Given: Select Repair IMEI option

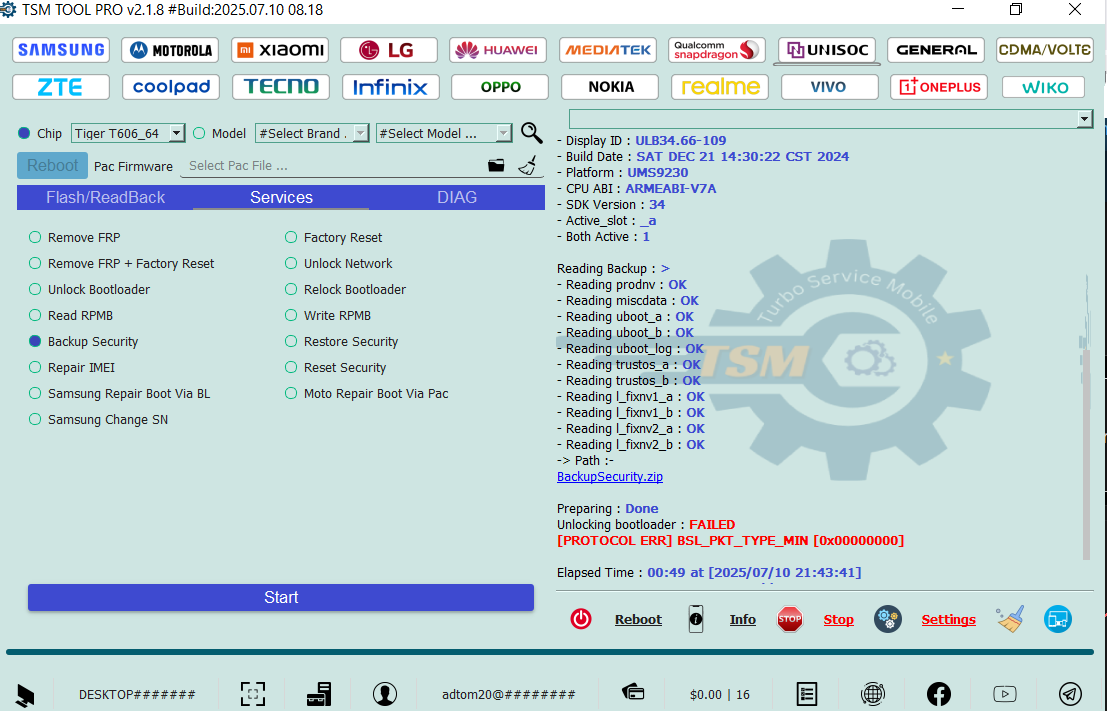Looking at the screenshot, I should tap(71, 367).
